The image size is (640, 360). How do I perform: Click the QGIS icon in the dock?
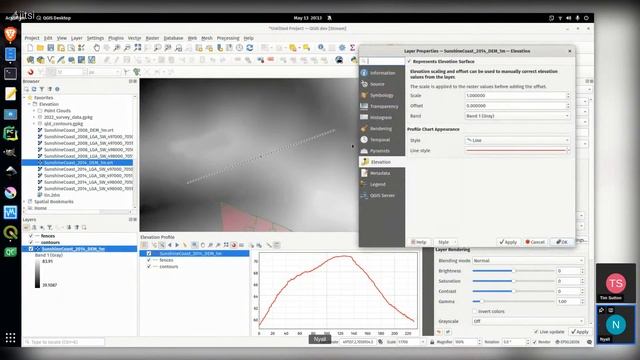pos(10,233)
